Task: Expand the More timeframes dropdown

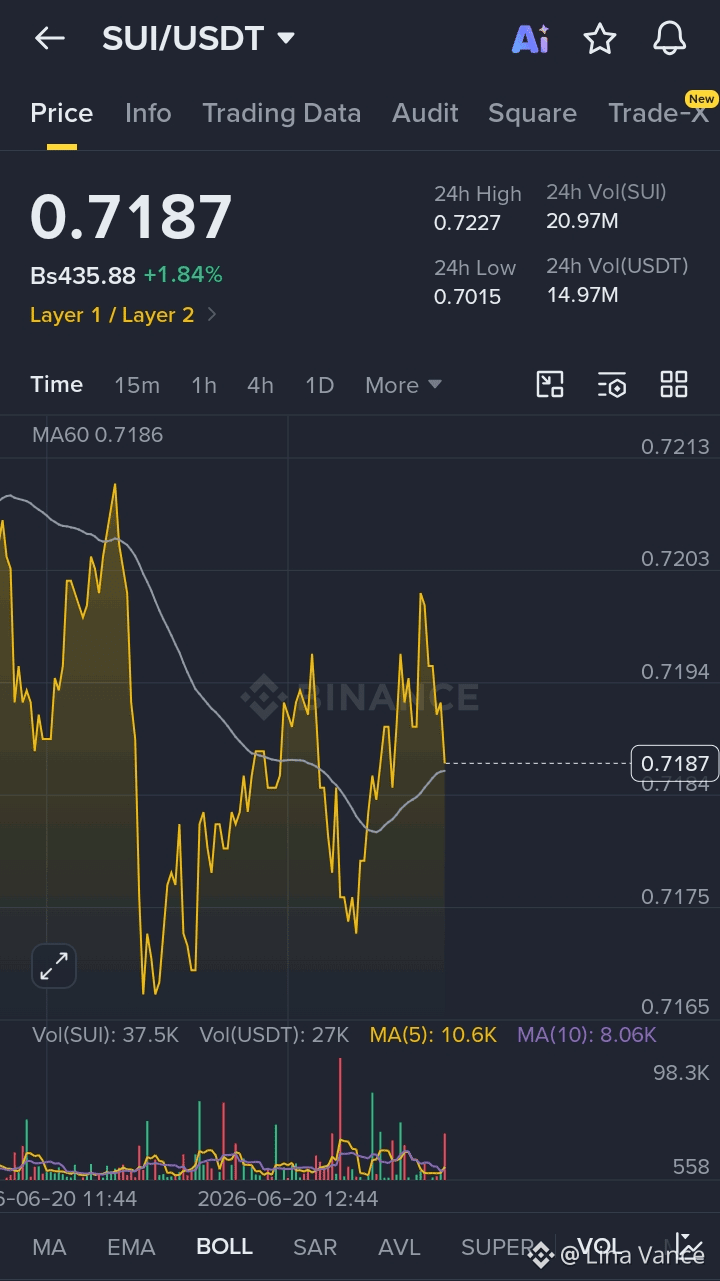Action: 403,385
